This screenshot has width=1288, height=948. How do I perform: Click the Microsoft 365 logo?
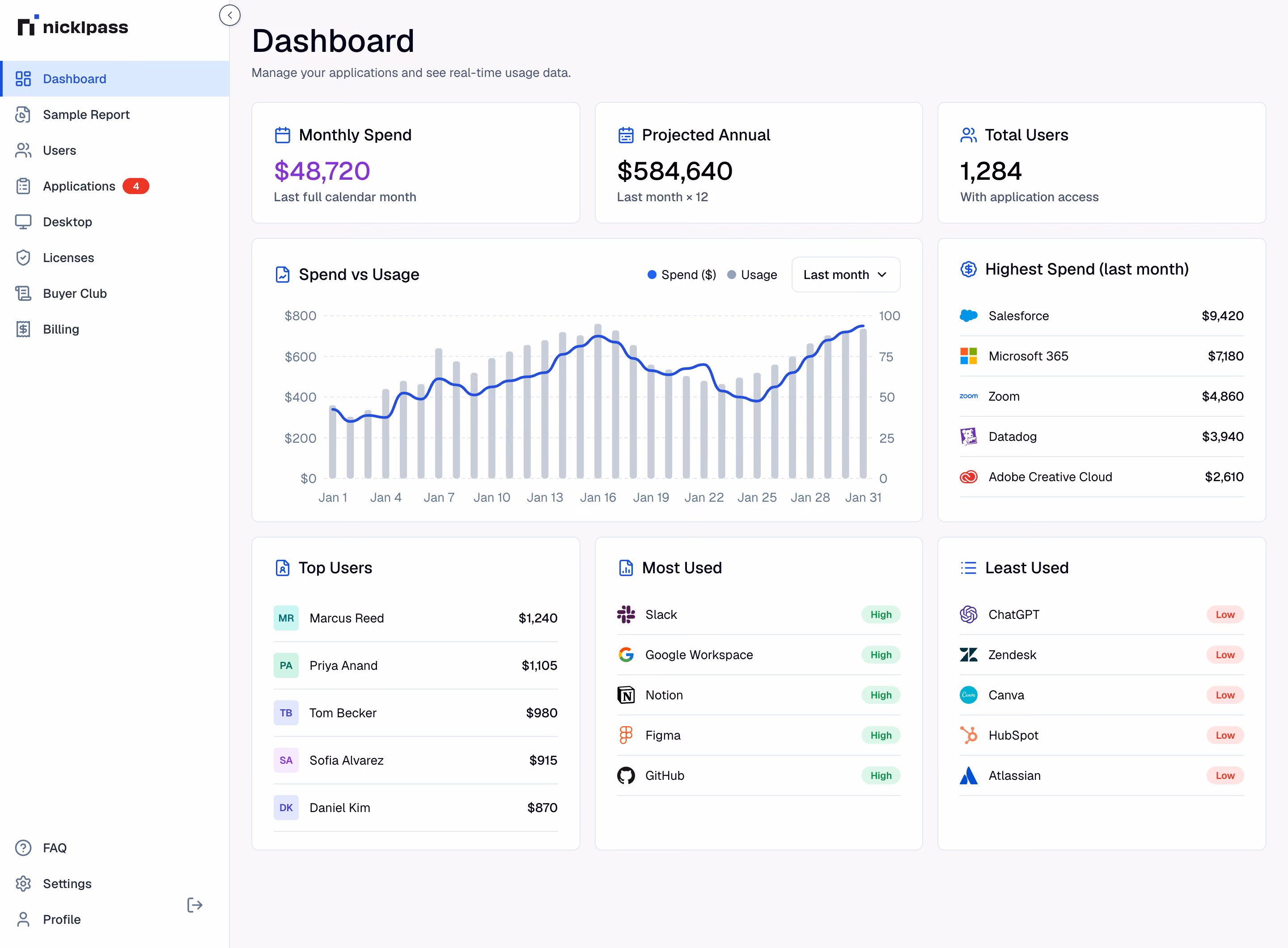[968, 356]
